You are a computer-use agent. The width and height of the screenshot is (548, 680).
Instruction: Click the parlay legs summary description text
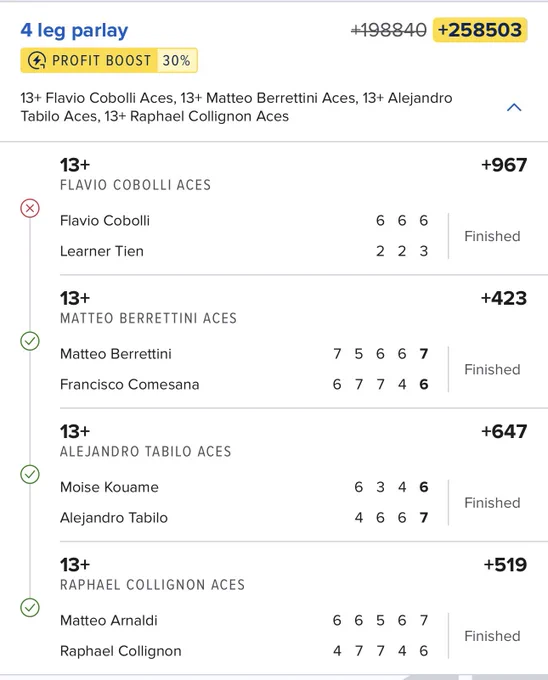(236, 107)
